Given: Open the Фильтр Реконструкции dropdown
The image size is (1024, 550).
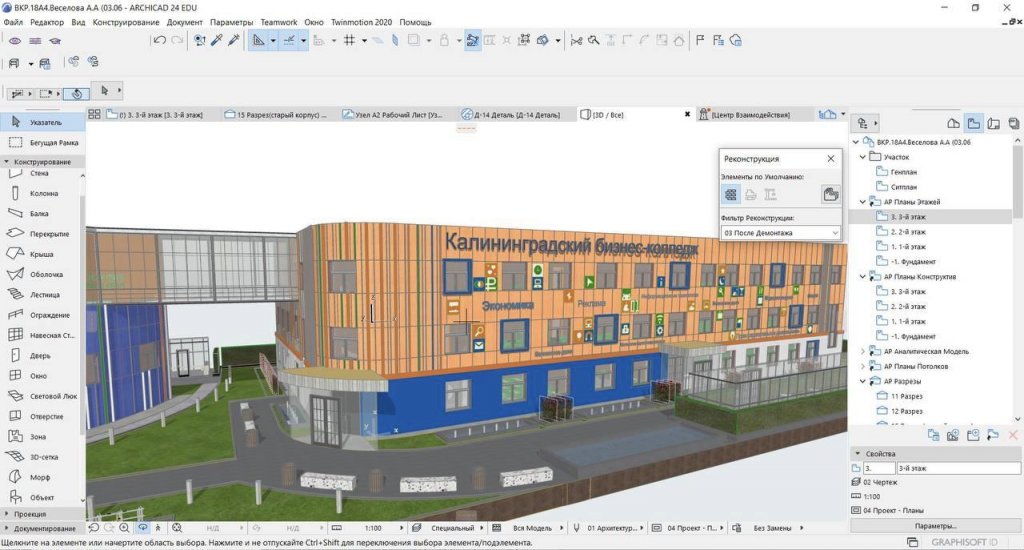Looking at the screenshot, I should tap(780, 233).
